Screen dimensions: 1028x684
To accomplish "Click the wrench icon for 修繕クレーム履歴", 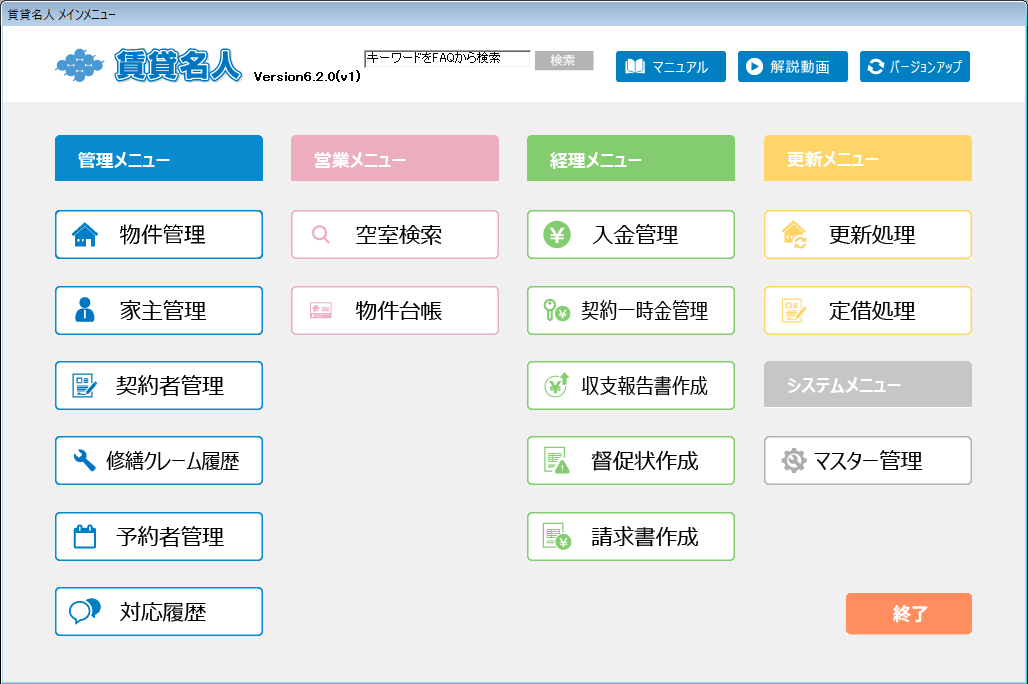I will click(x=85, y=461).
